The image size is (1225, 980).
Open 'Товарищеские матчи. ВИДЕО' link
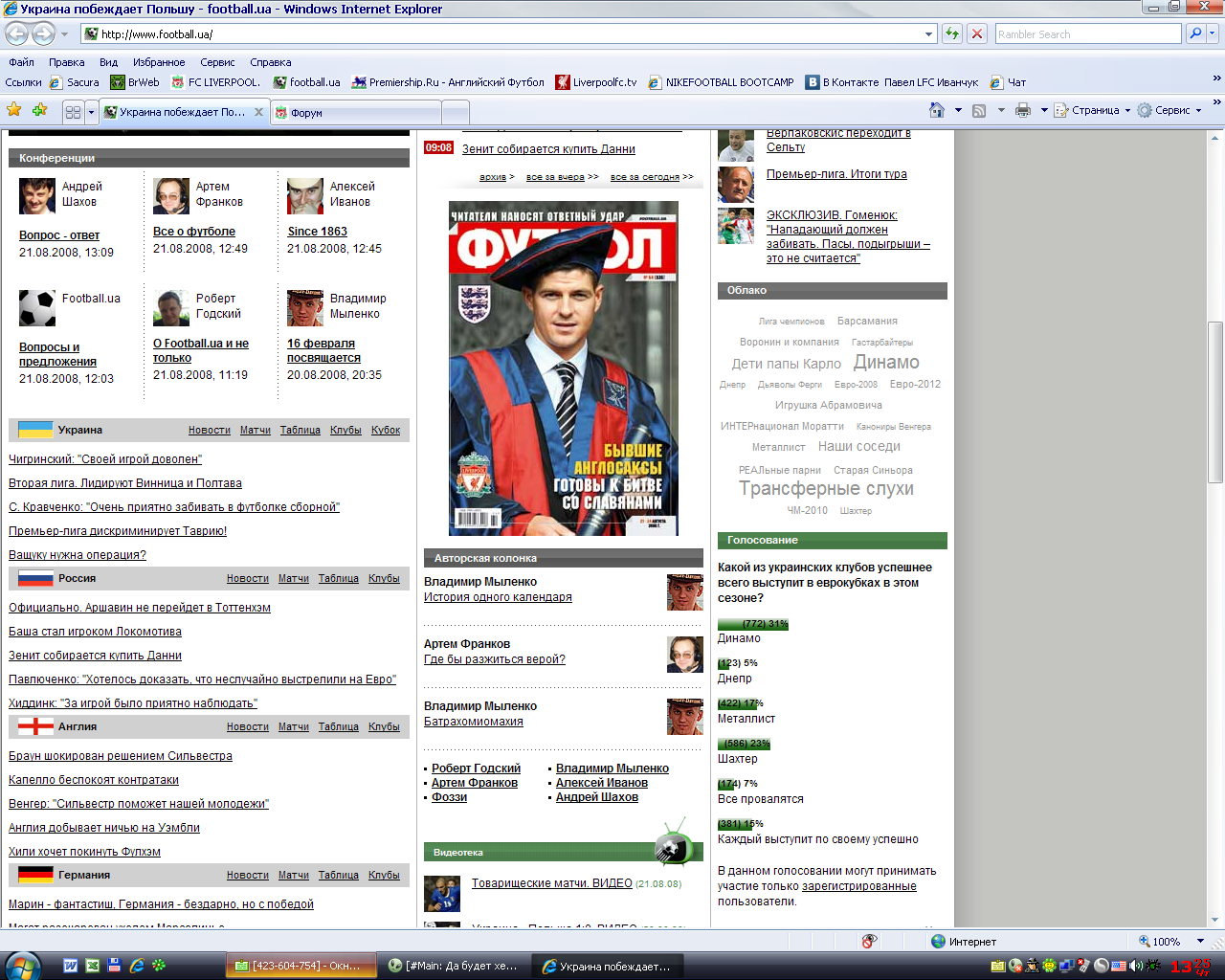tap(552, 883)
